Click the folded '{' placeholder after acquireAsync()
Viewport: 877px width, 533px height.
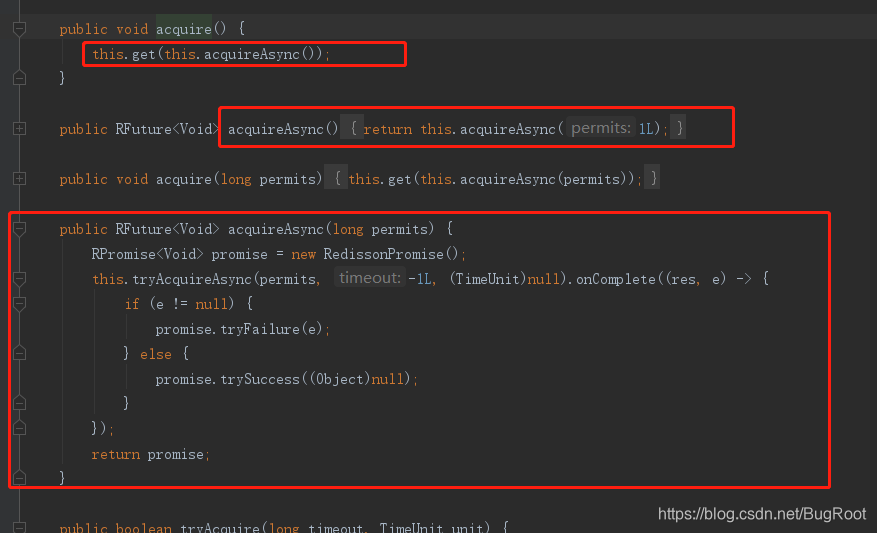coord(352,129)
